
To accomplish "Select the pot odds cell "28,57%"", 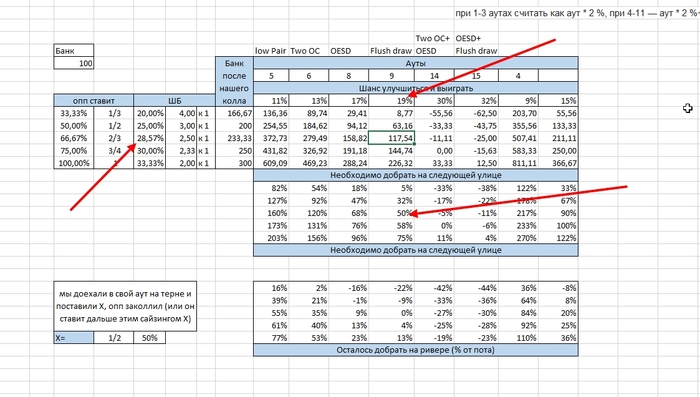I will point(150,138).
